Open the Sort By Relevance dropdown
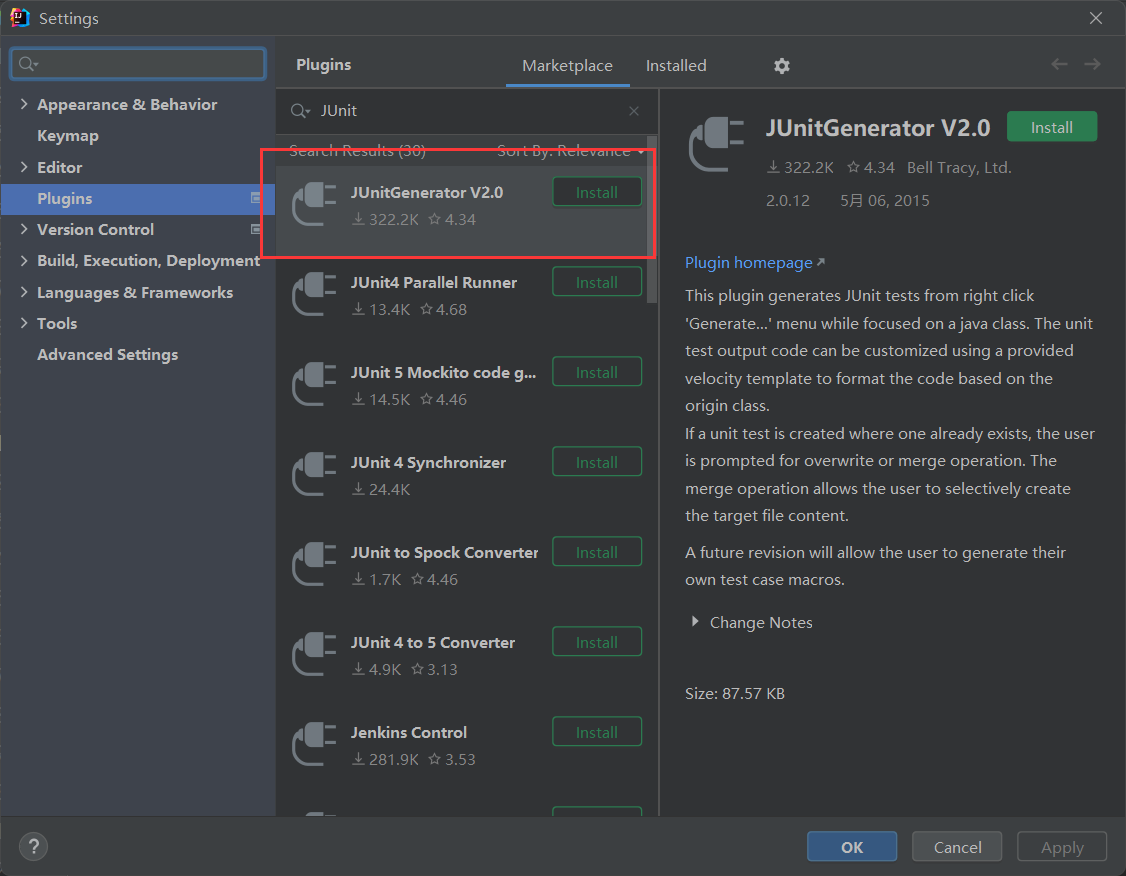 coord(570,151)
